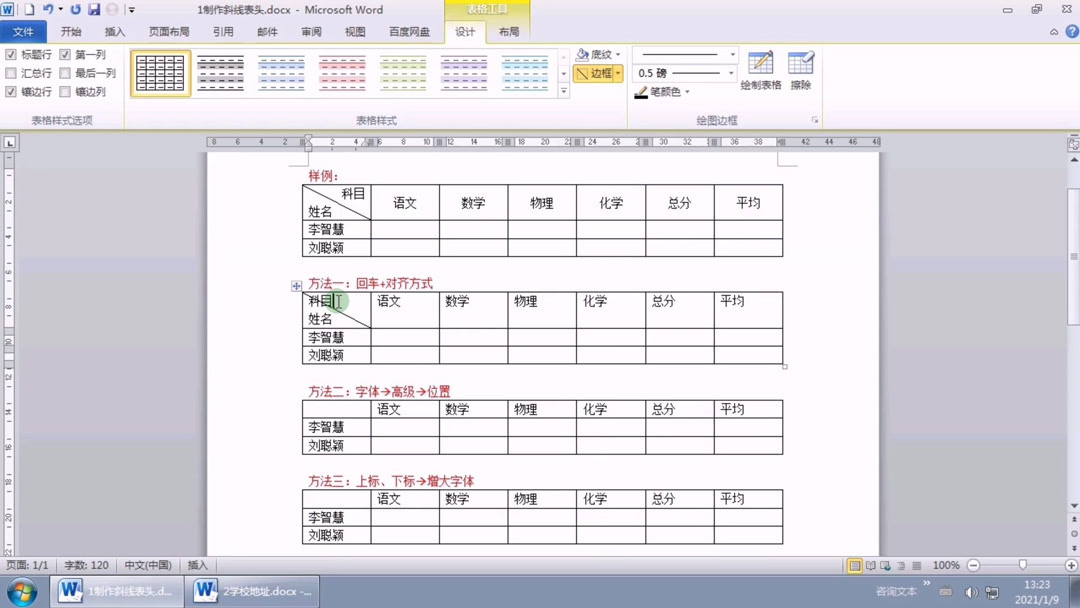1080x608 pixels.
Task: Switch to the 布局 ribbon tab
Action: click(x=508, y=31)
